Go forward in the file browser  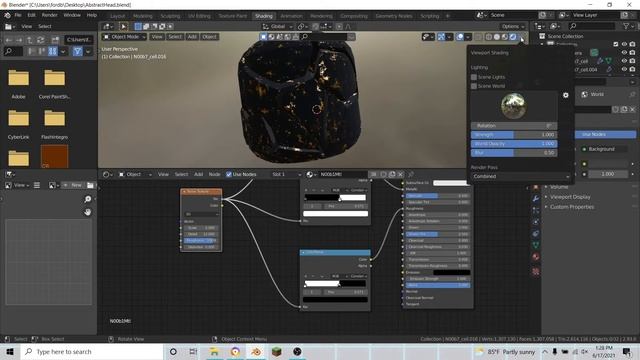[19, 40]
